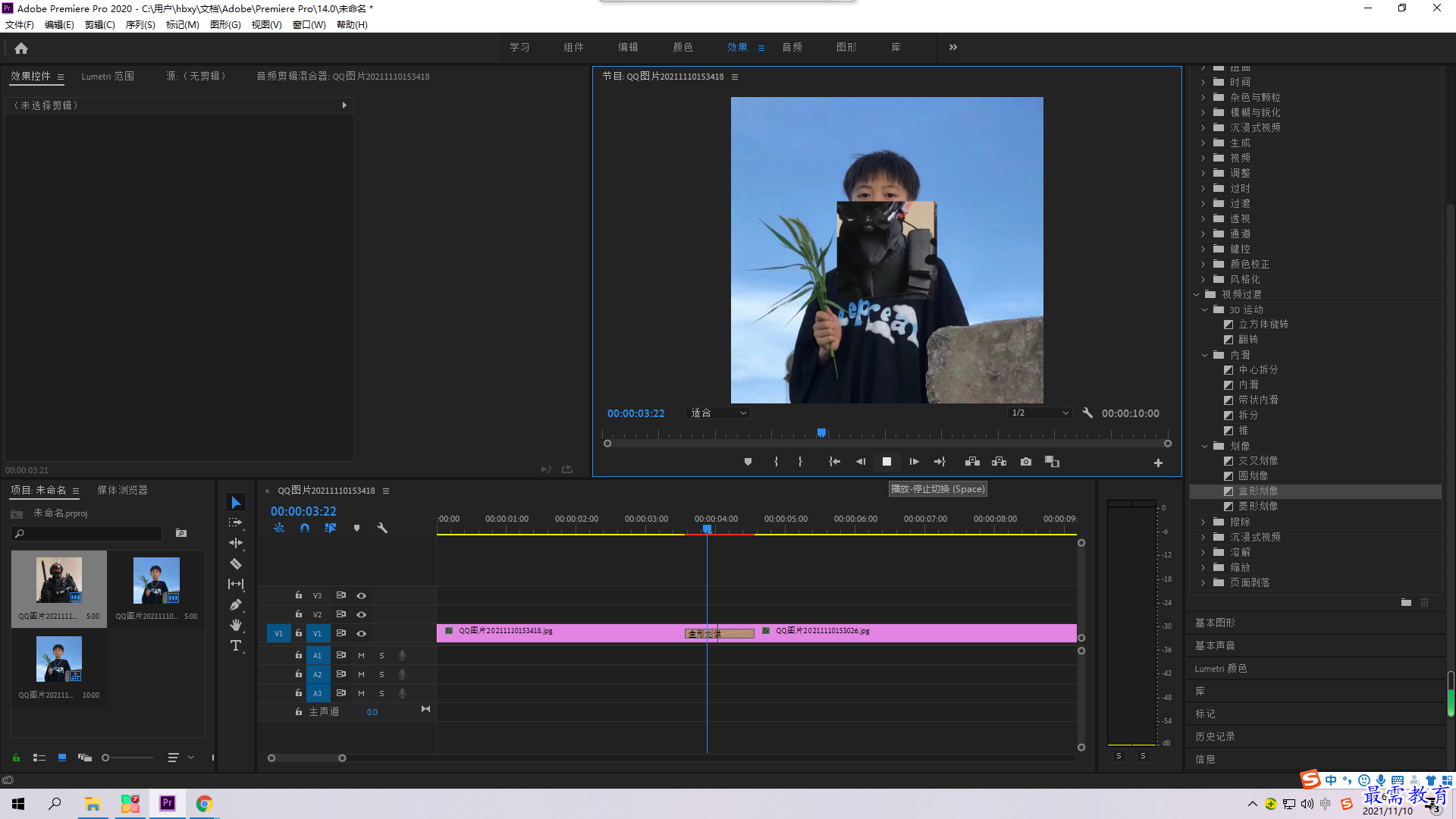
Task: Collapse the 视频过渡 folder
Action: pyautogui.click(x=1197, y=294)
